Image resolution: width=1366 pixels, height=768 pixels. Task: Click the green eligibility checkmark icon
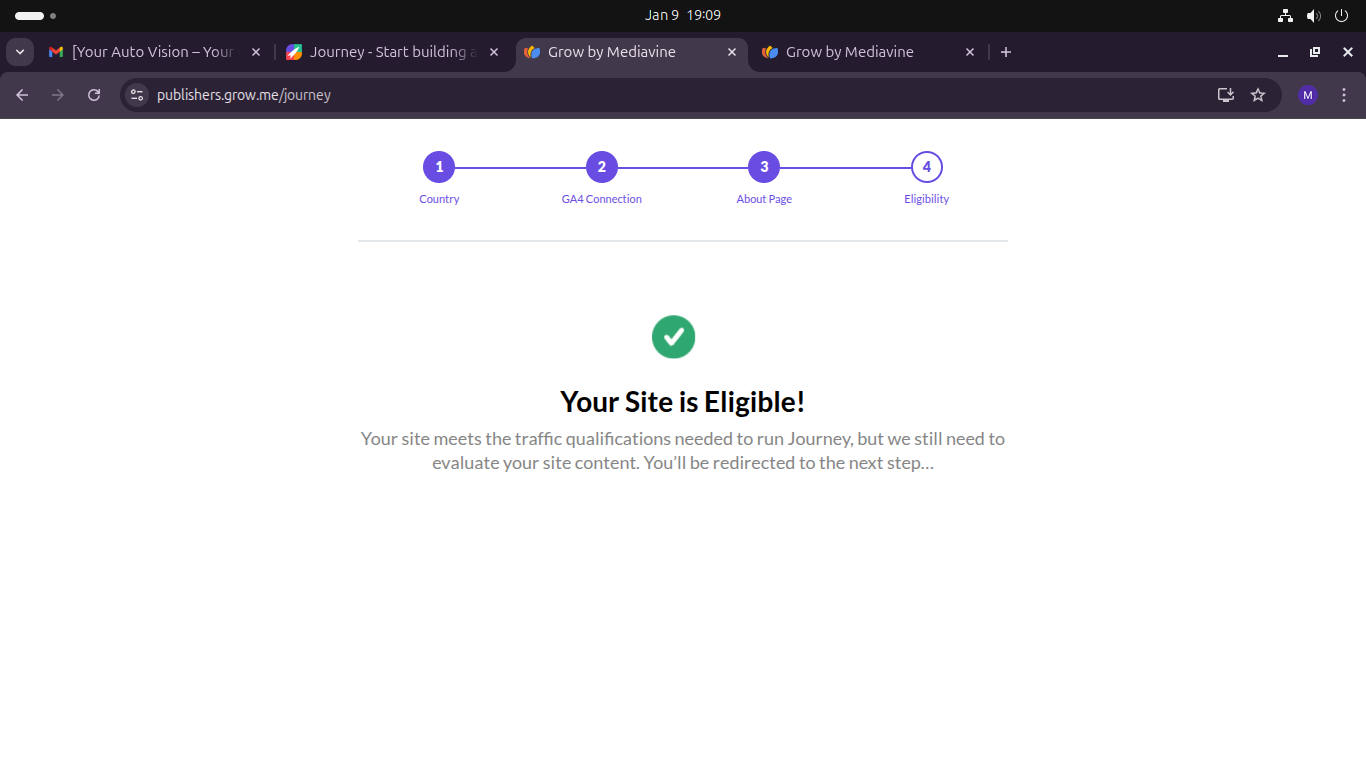[673, 337]
